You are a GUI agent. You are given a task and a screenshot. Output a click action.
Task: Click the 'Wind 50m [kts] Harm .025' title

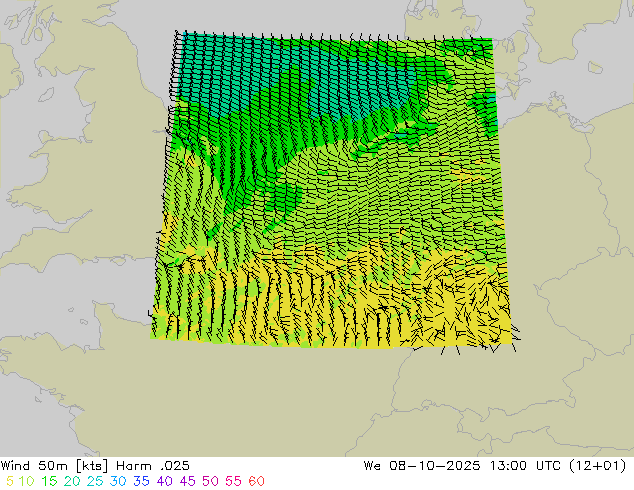click(x=95, y=466)
